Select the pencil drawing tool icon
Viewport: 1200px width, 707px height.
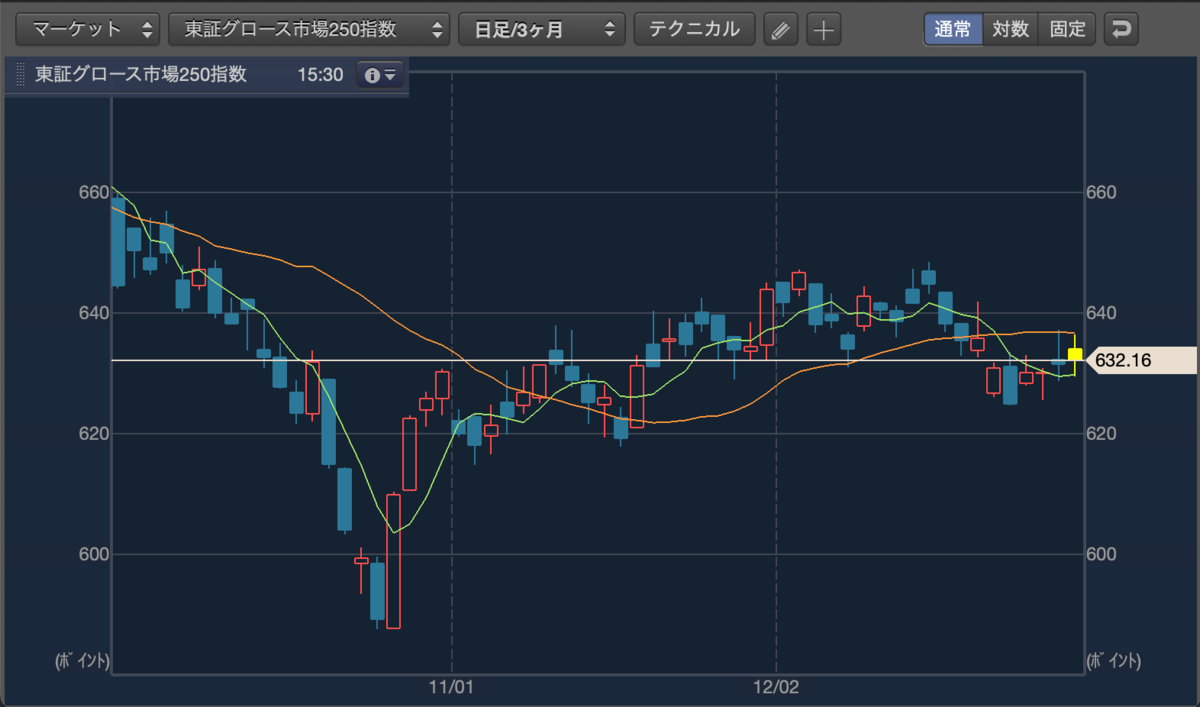(781, 30)
